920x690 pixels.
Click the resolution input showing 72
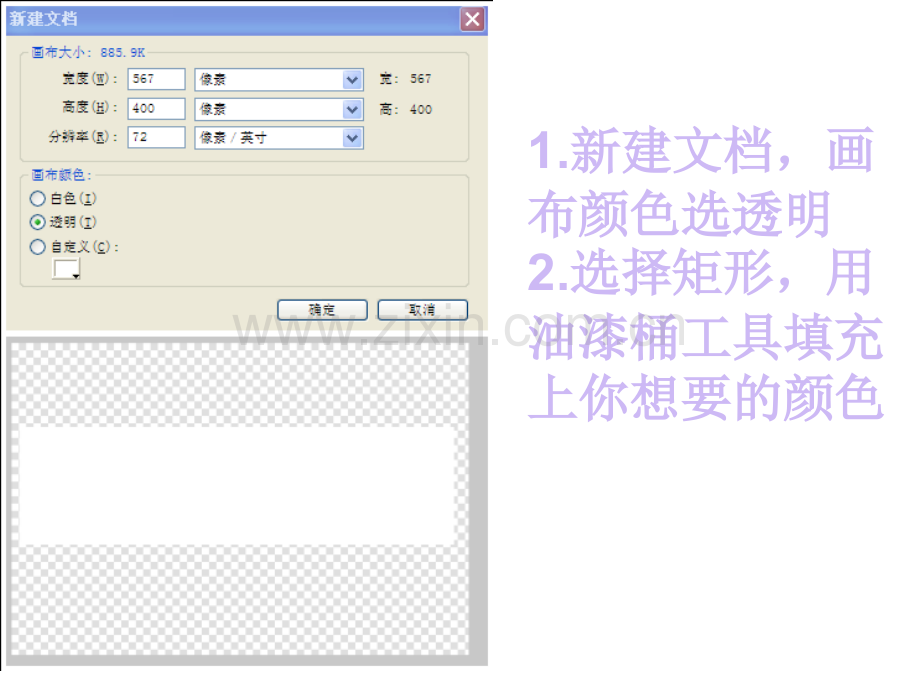[155, 137]
